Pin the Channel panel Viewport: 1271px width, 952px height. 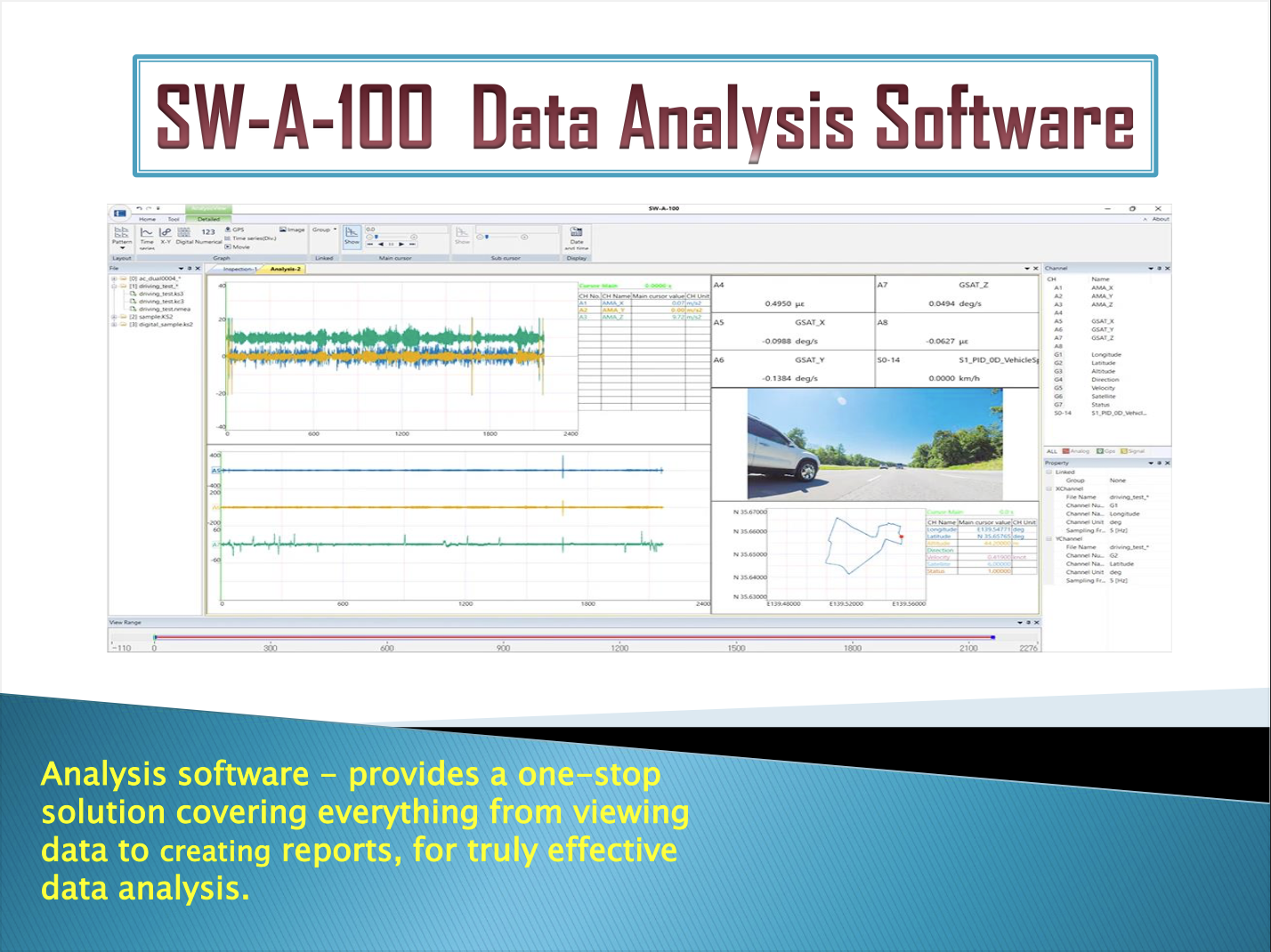(x=1159, y=268)
